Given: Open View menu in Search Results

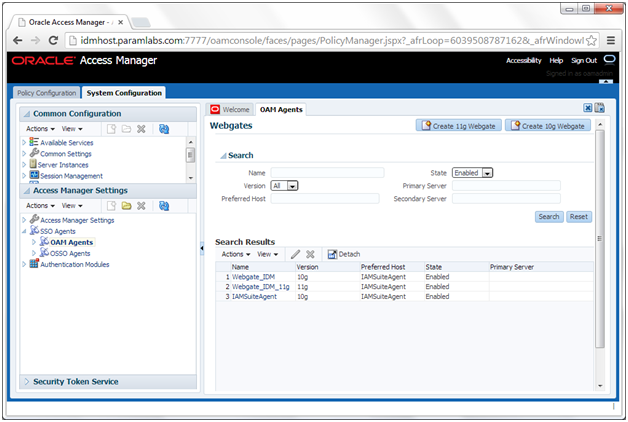Looking at the screenshot, I should pyautogui.click(x=268, y=254).
